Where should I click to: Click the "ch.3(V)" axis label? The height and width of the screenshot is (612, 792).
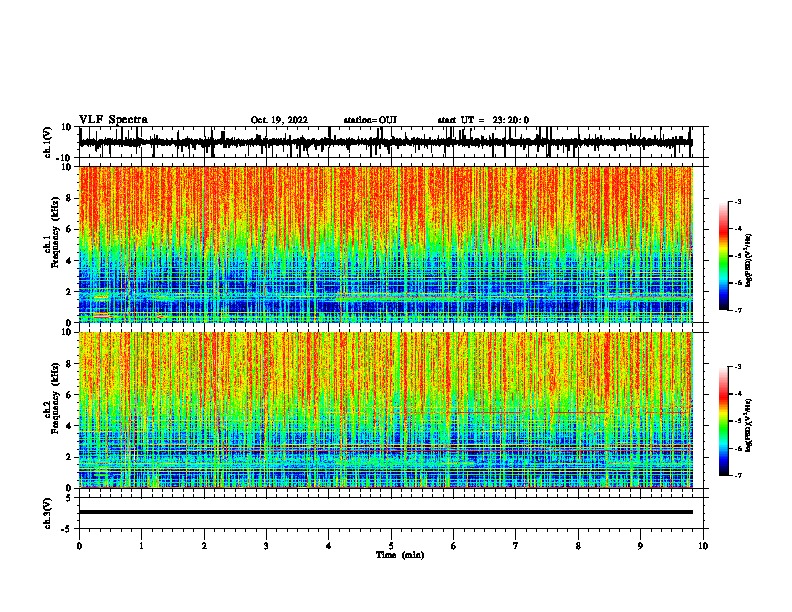48,513
